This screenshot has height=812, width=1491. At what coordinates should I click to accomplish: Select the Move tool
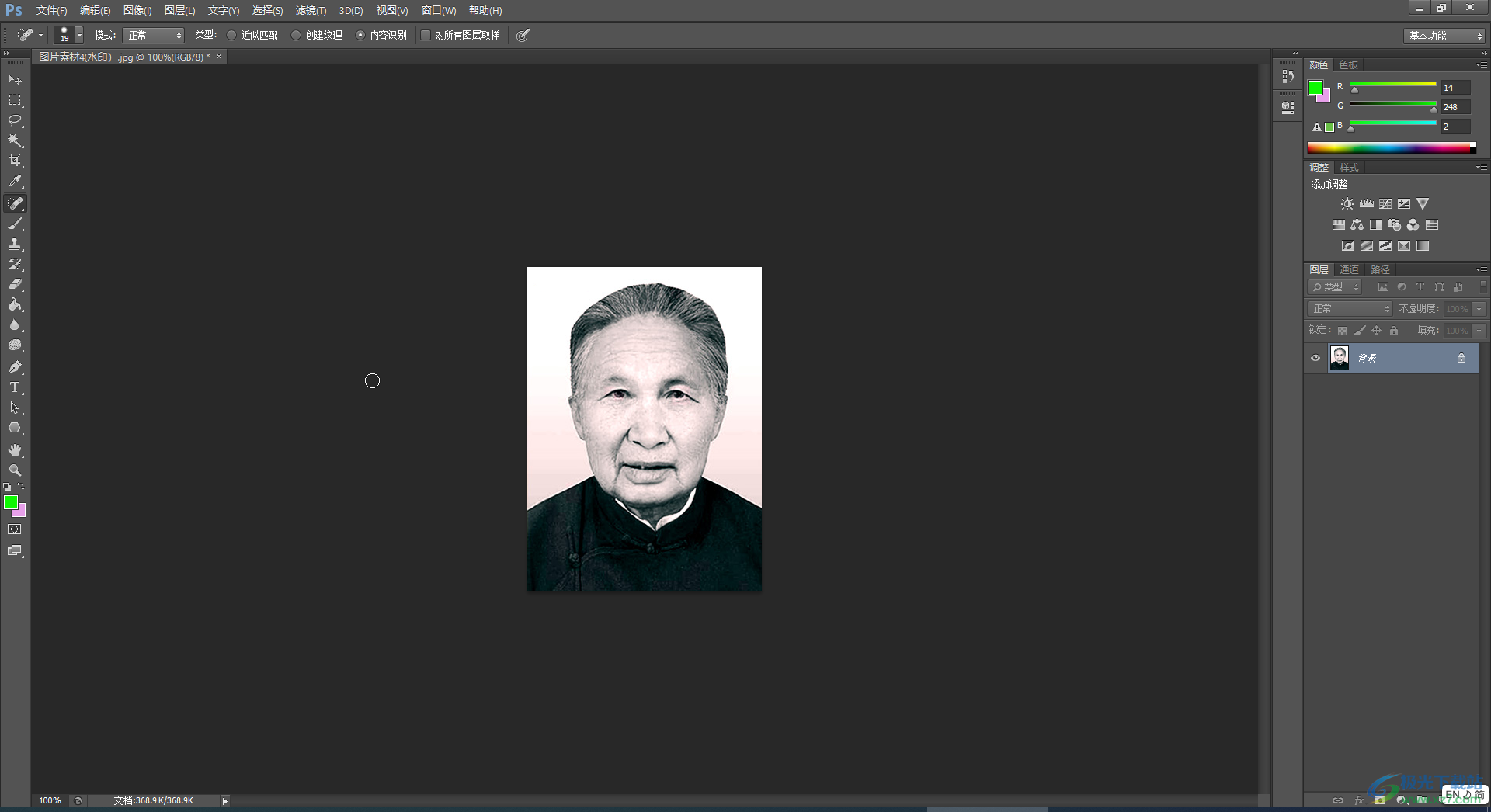click(x=15, y=80)
